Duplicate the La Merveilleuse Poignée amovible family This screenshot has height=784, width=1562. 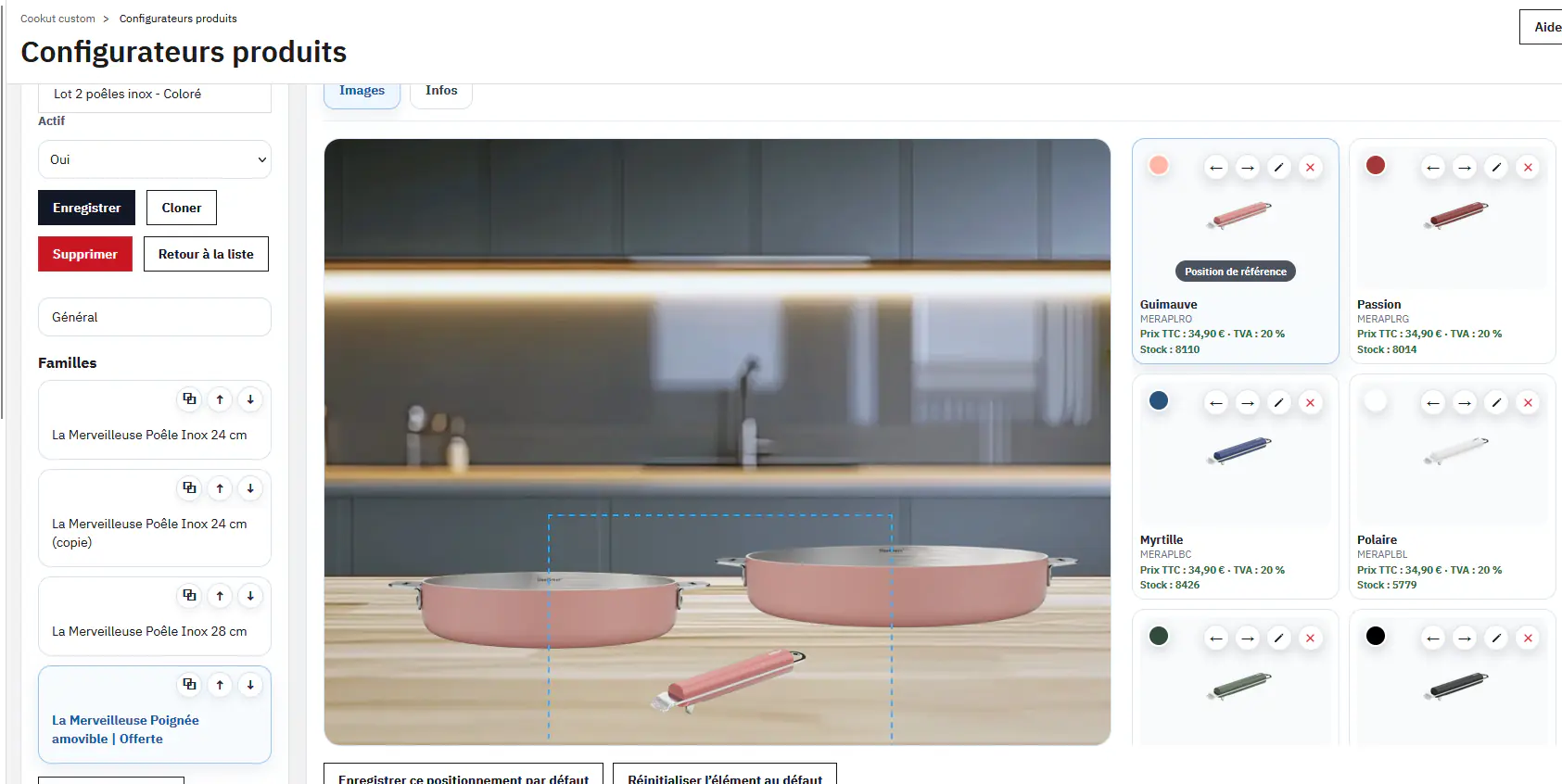(189, 684)
